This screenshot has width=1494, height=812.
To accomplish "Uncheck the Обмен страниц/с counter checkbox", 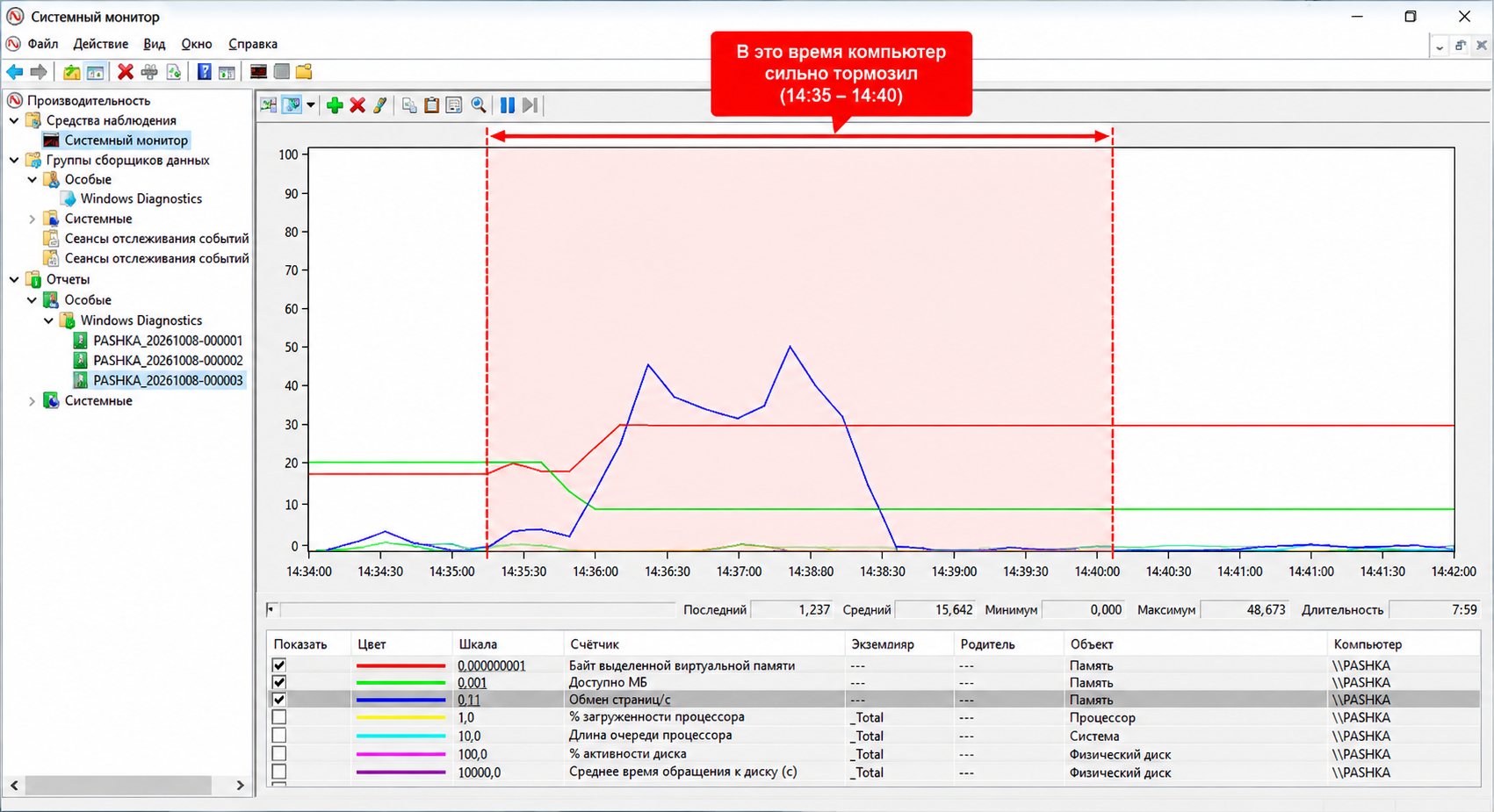I will point(279,700).
